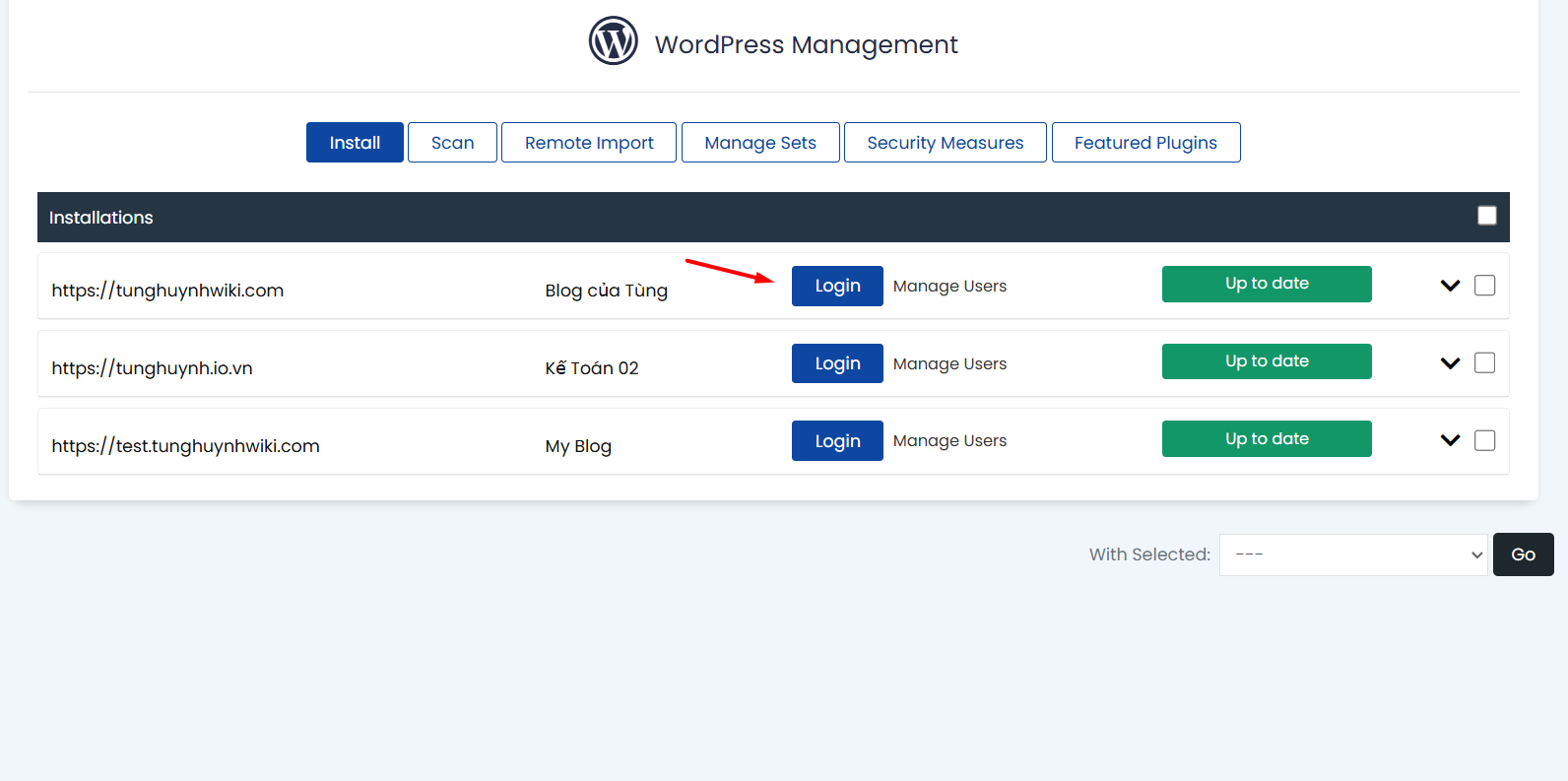The image size is (1568, 781).
Task: Click Up to date status for Blog của Tùng
Action: pos(1267,284)
